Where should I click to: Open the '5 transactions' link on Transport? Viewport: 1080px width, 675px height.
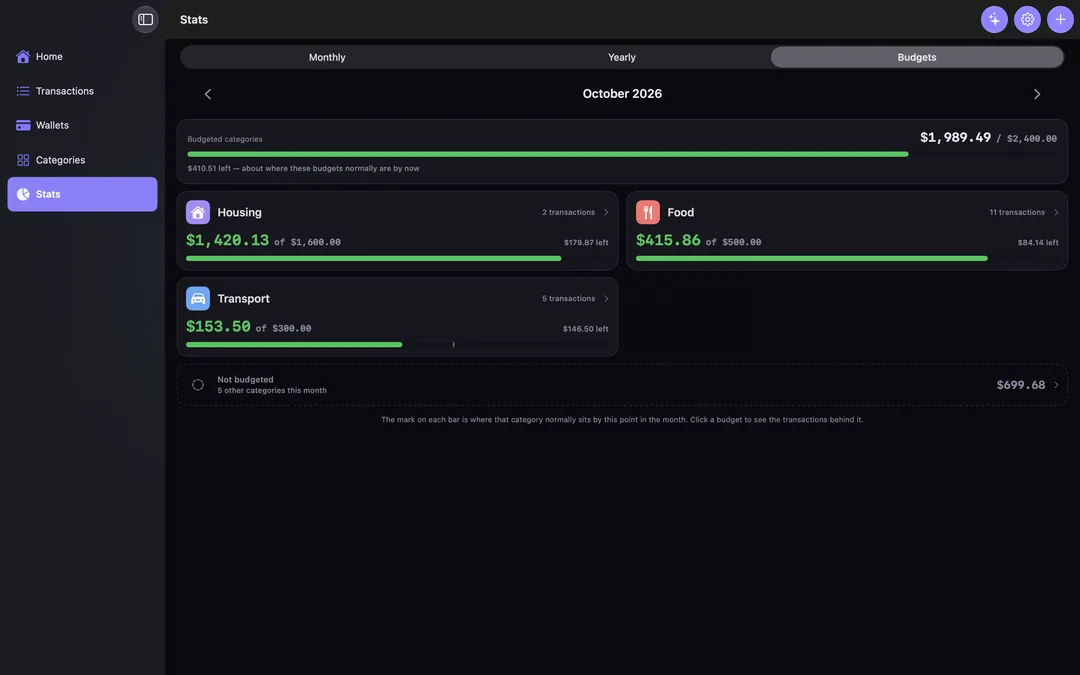click(x=568, y=298)
